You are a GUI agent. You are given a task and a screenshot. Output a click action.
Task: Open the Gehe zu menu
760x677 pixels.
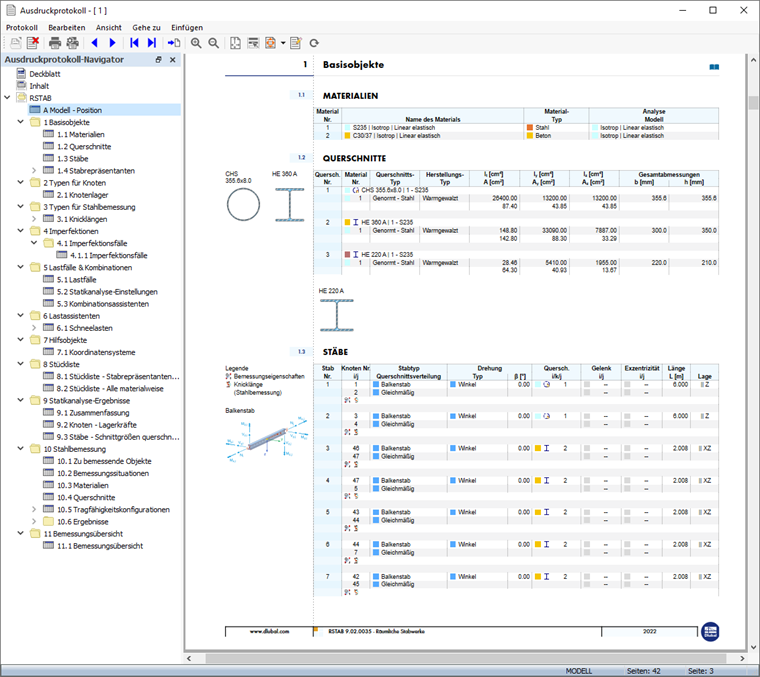pyautogui.click(x=146, y=28)
